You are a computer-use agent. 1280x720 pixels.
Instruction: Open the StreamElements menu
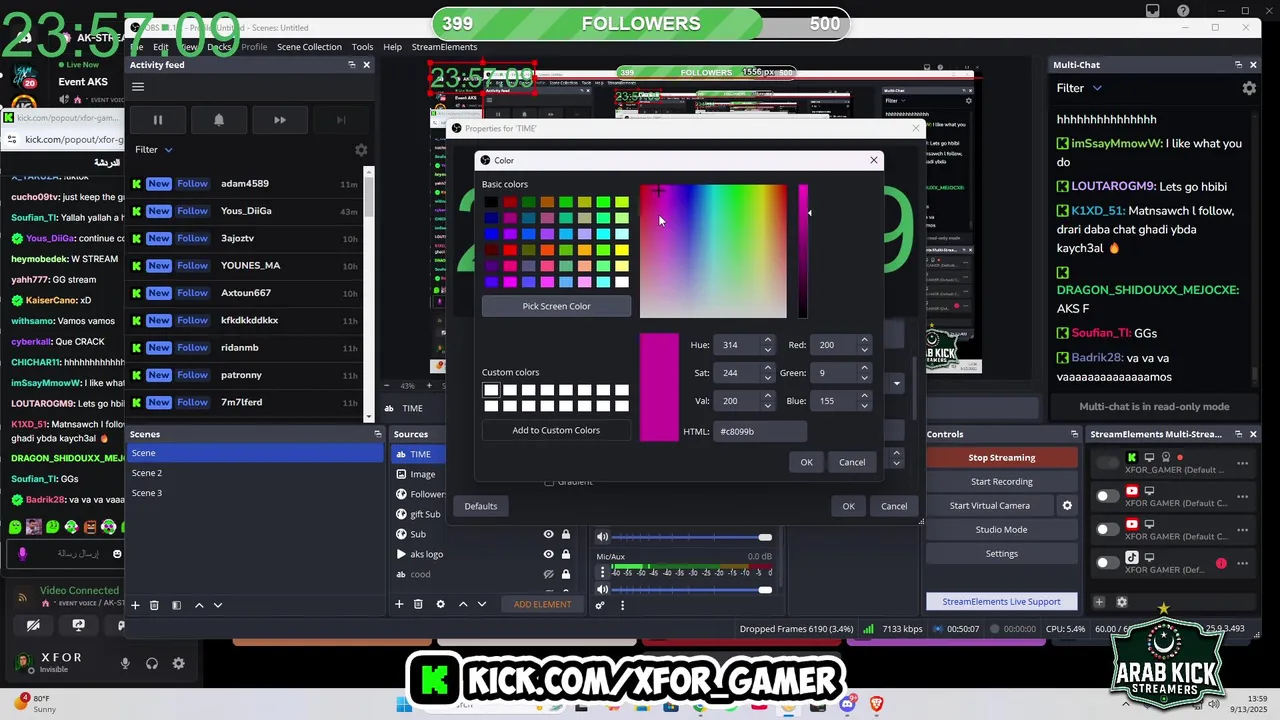pyautogui.click(x=444, y=47)
